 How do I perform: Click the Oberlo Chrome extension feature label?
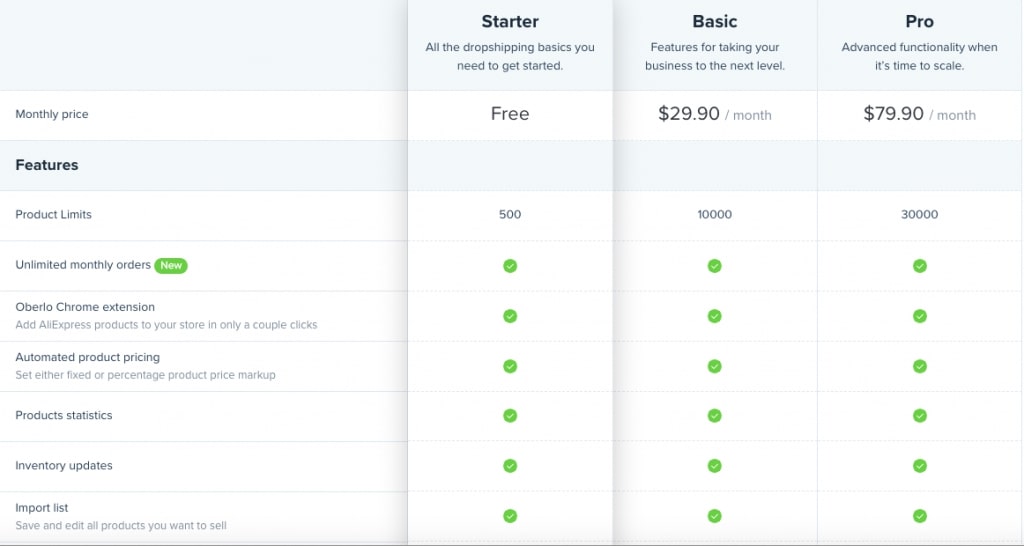pyautogui.click(x=85, y=307)
